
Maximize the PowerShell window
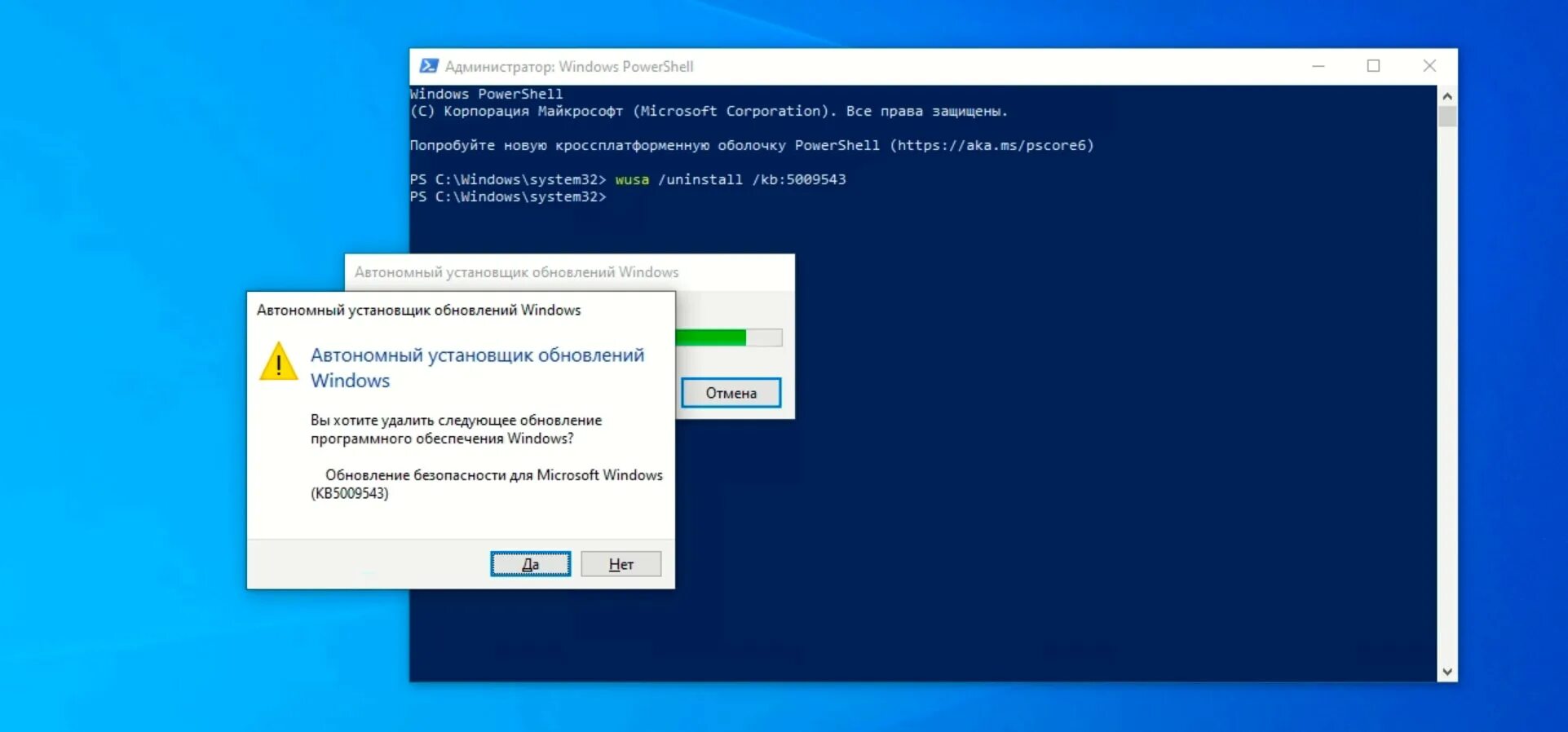[1374, 66]
